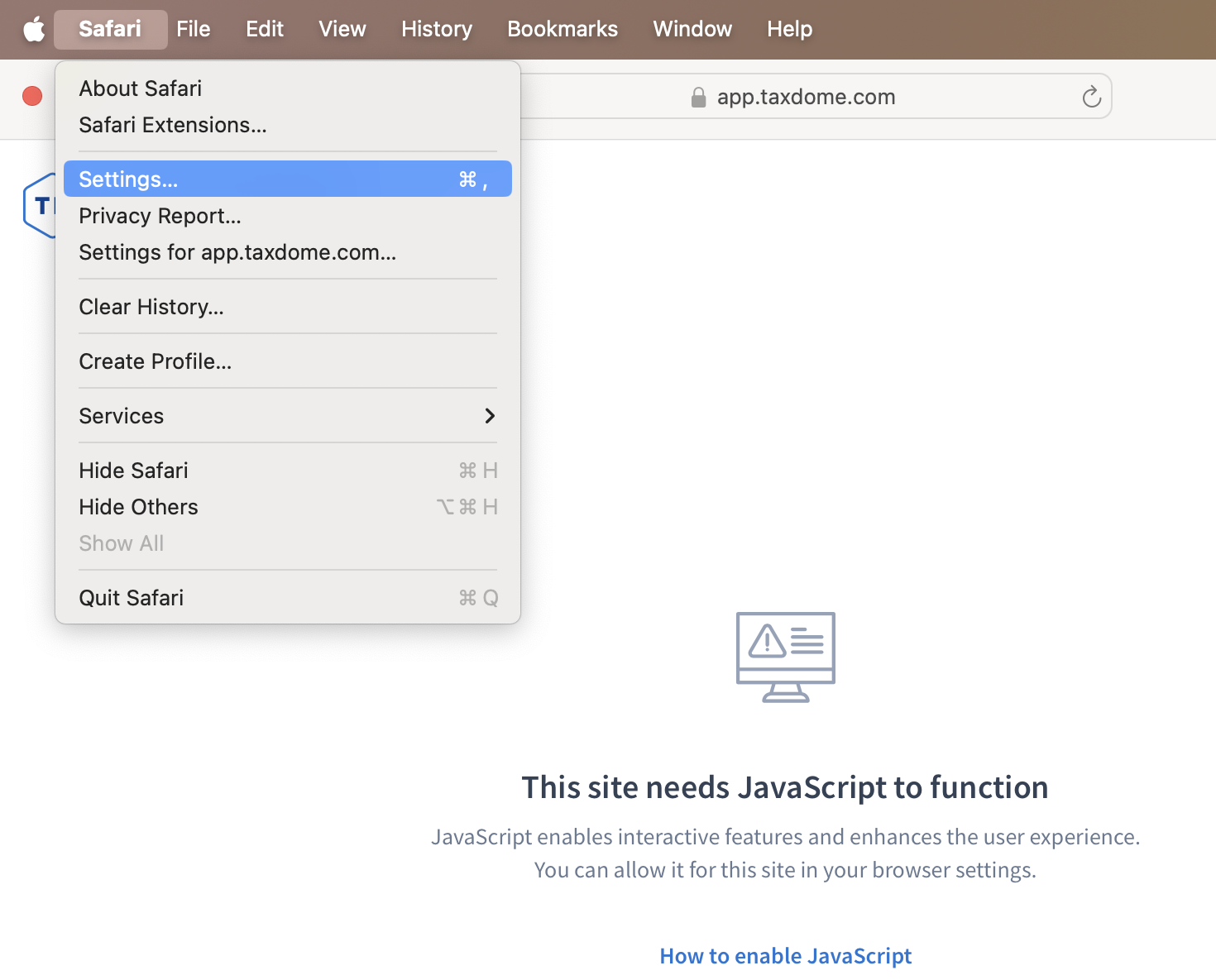Open Settings for app.taxdome.com…
The image size is (1216, 980).
coord(237,252)
